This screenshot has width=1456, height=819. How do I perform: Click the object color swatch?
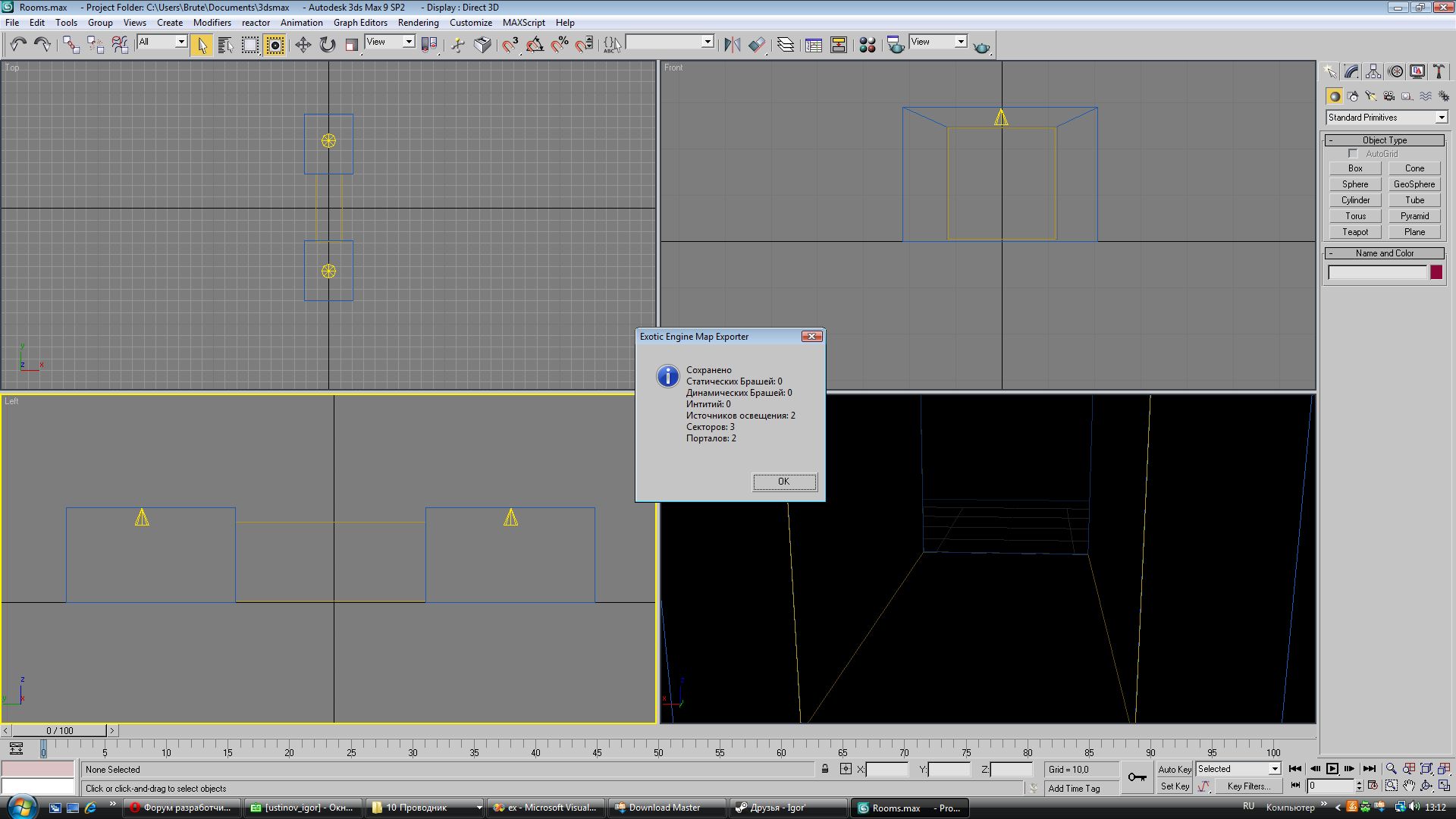click(x=1436, y=272)
